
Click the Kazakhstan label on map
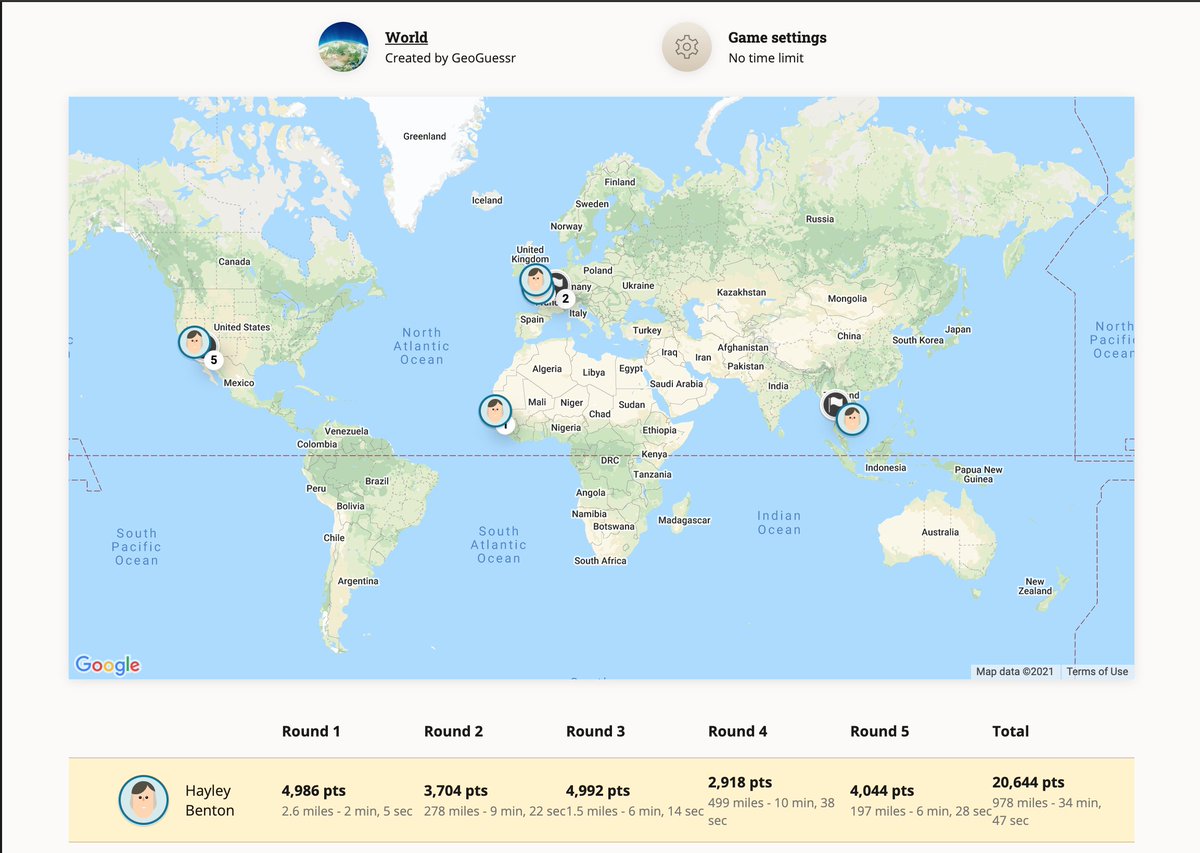pyautogui.click(x=741, y=292)
